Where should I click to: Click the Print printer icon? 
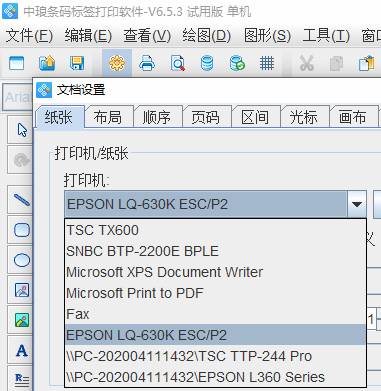click(147, 63)
